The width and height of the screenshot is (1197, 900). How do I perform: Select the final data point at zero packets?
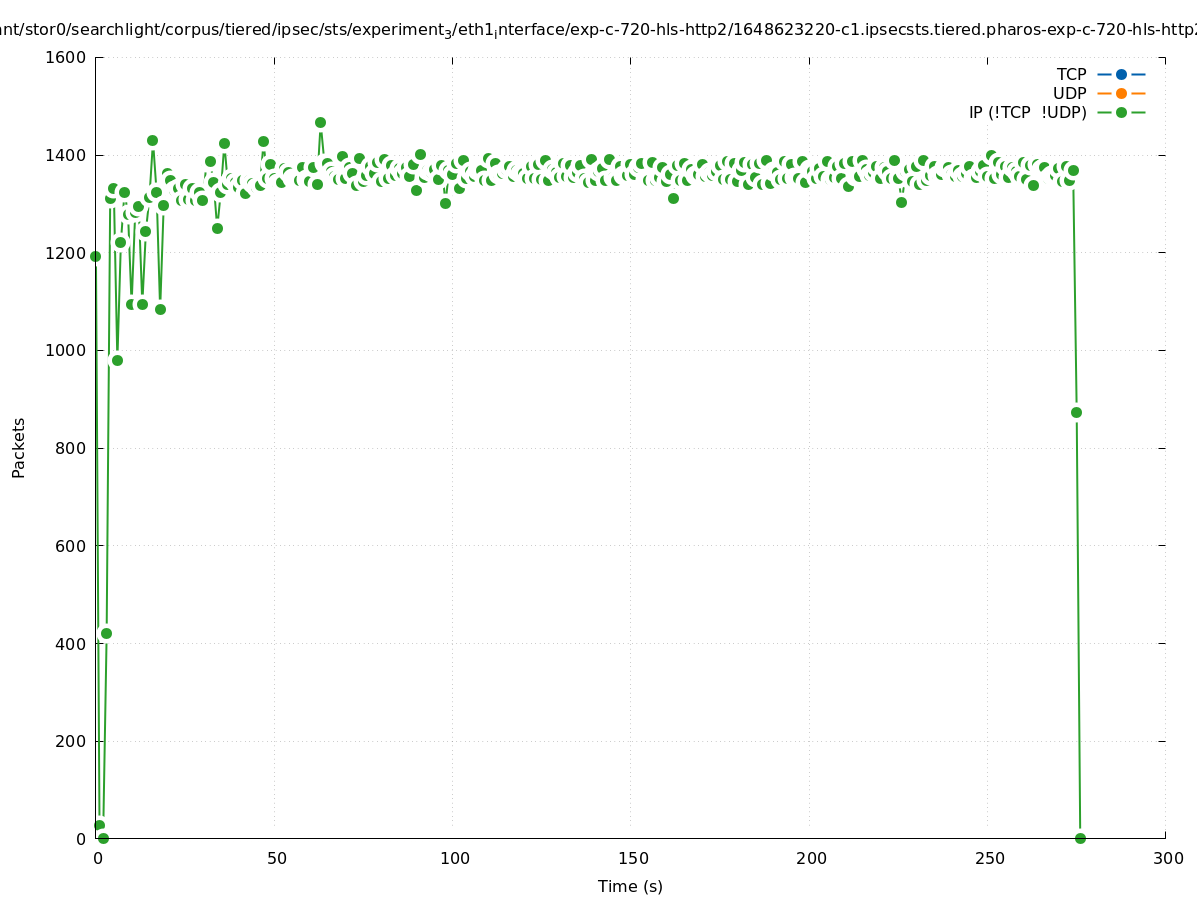tap(1080, 838)
